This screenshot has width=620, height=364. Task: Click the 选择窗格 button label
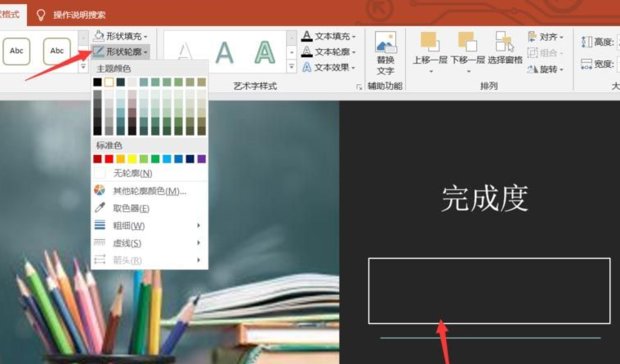pos(505,60)
